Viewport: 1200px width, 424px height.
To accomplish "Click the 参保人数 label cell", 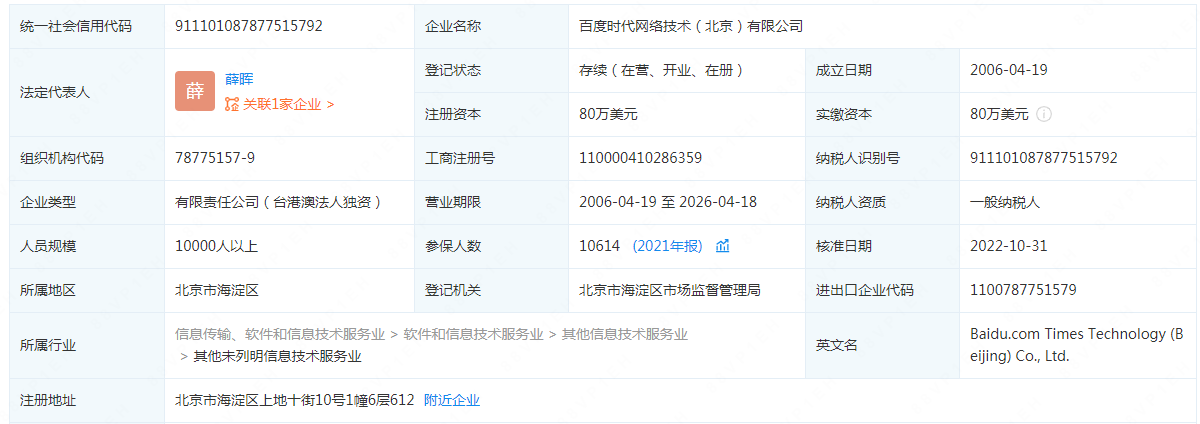I will pos(490,246).
